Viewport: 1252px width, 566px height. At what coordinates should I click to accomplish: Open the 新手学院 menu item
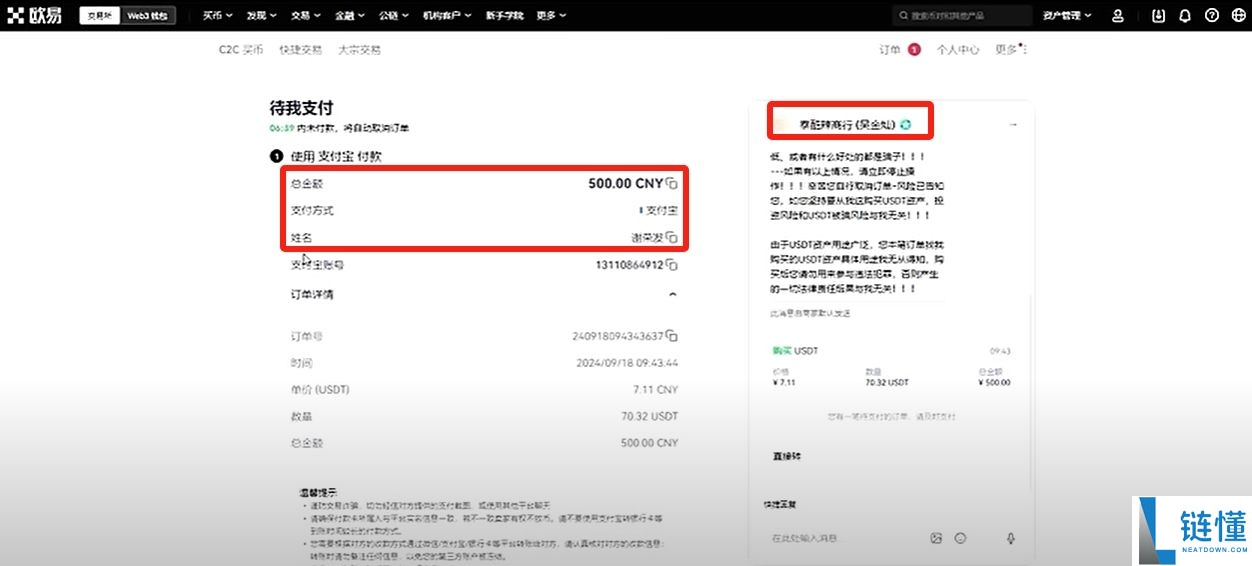click(x=504, y=16)
